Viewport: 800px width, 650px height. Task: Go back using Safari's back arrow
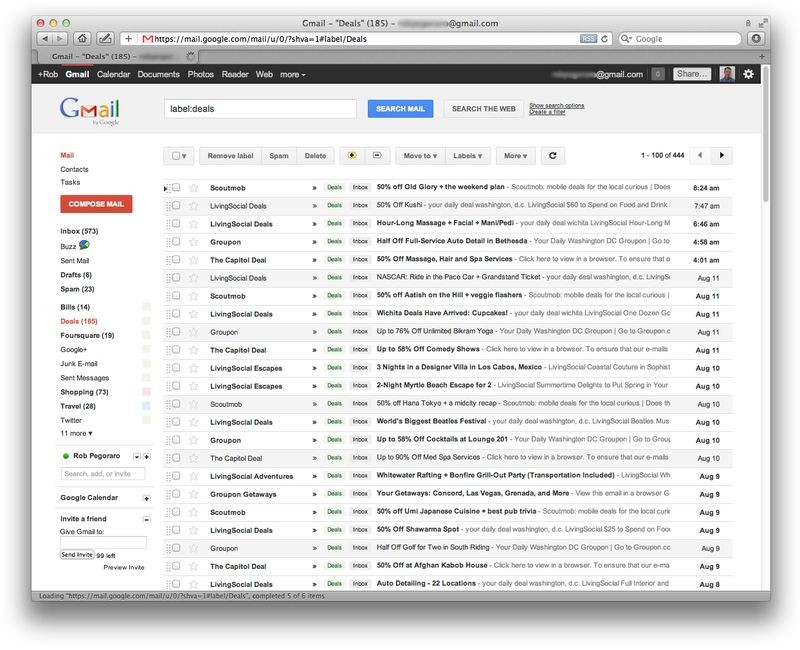[45, 39]
